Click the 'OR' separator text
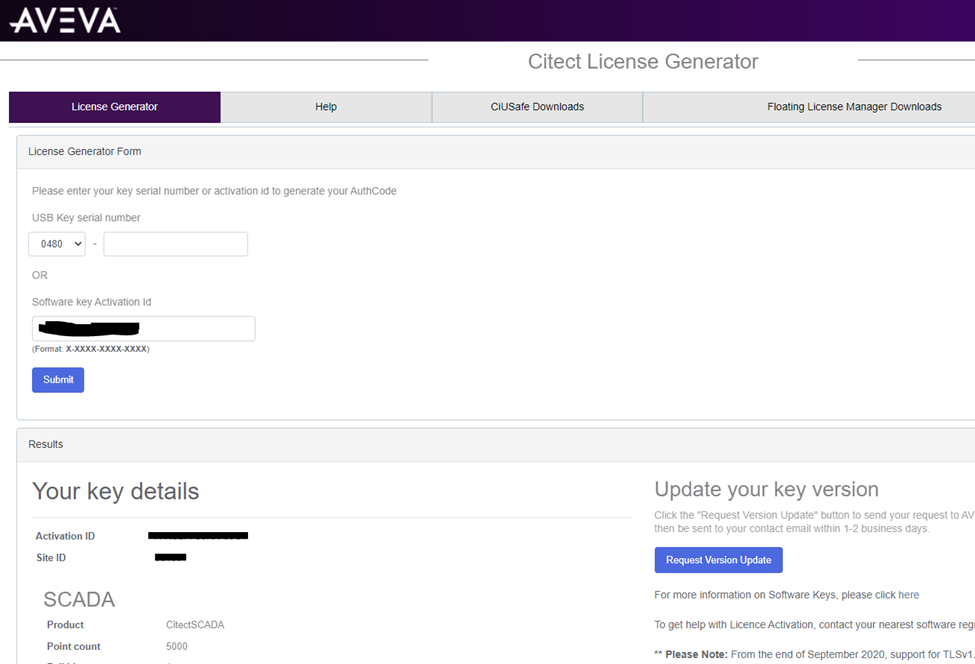This screenshot has width=975, height=664. click(40, 275)
